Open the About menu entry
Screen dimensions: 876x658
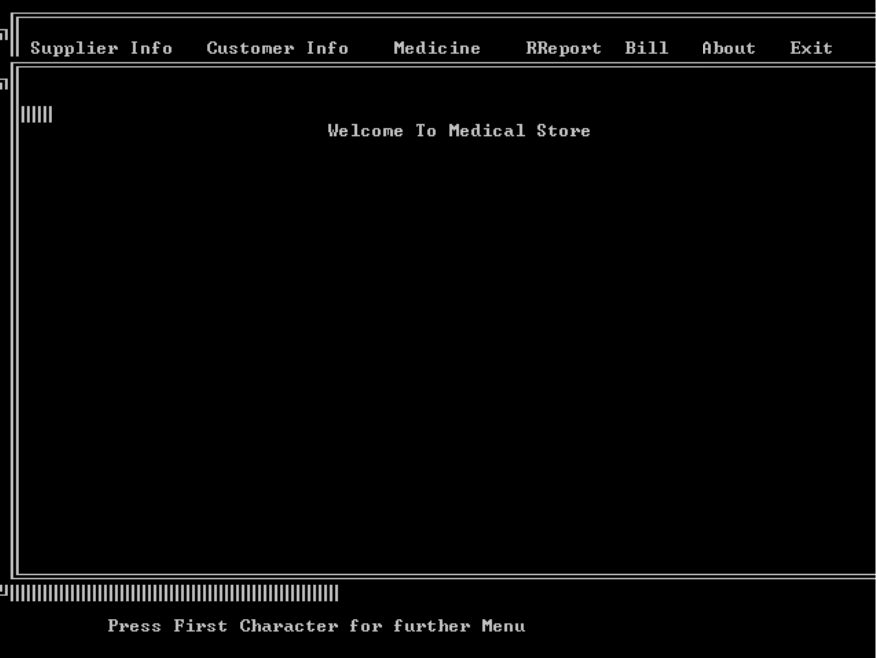(x=729, y=48)
